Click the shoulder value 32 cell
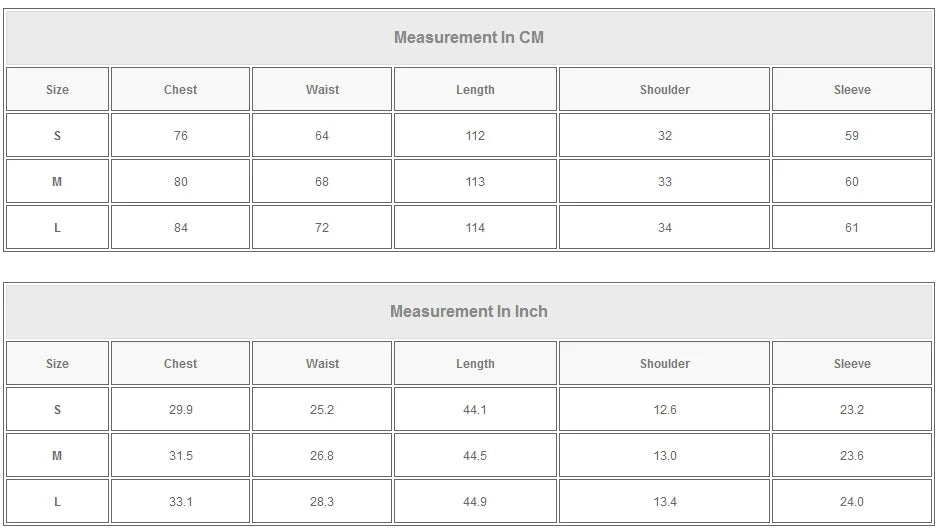The width and height of the screenshot is (939, 532). pyautogui.click(x=665, y=136)
